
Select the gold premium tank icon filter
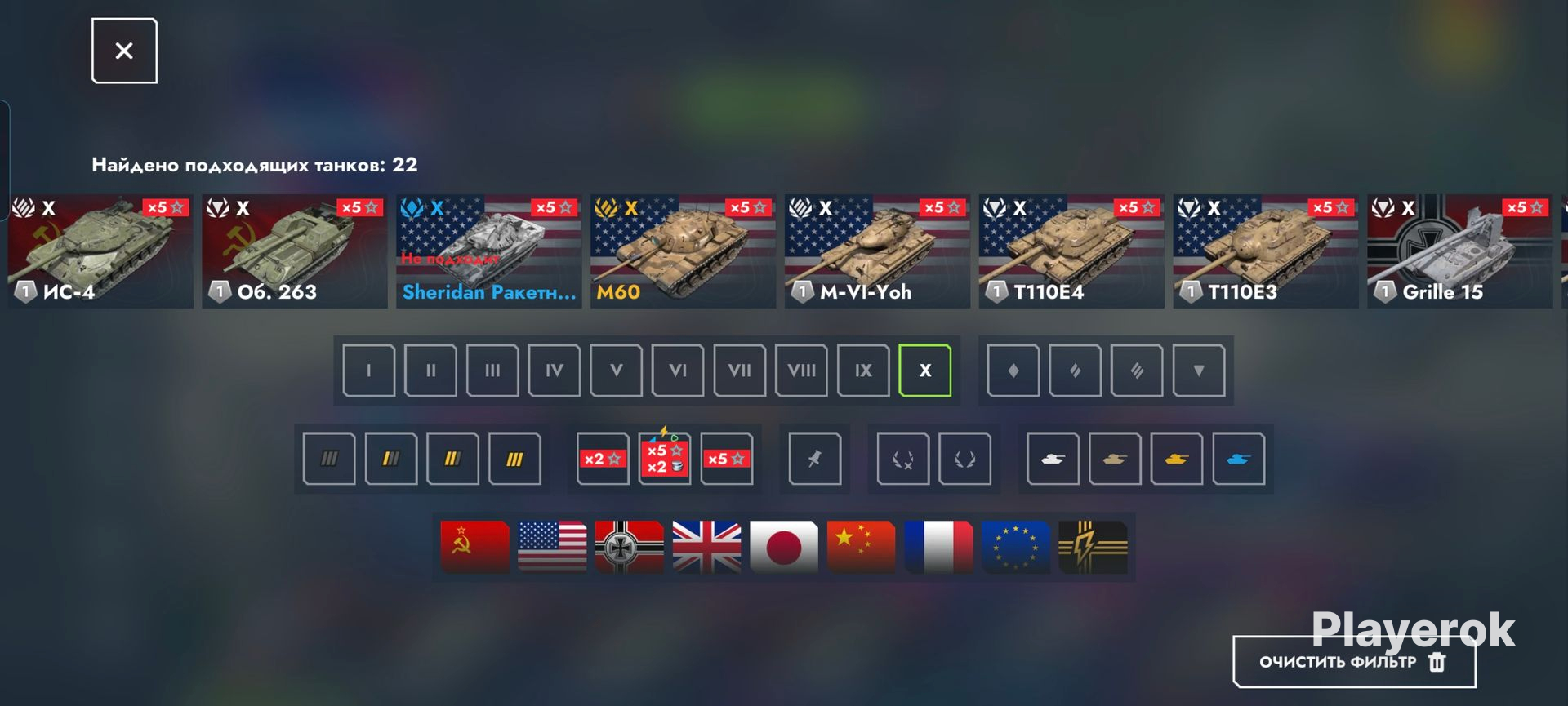pos(1176,459)
